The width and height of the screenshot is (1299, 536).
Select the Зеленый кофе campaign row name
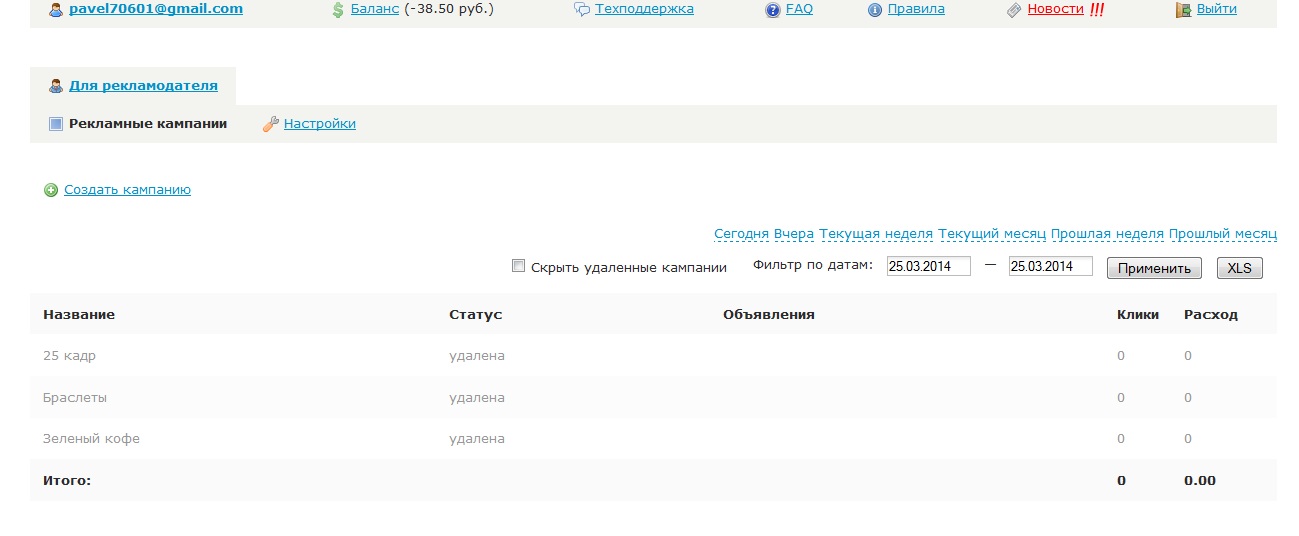pyautogui.click(x=91, y=439)
